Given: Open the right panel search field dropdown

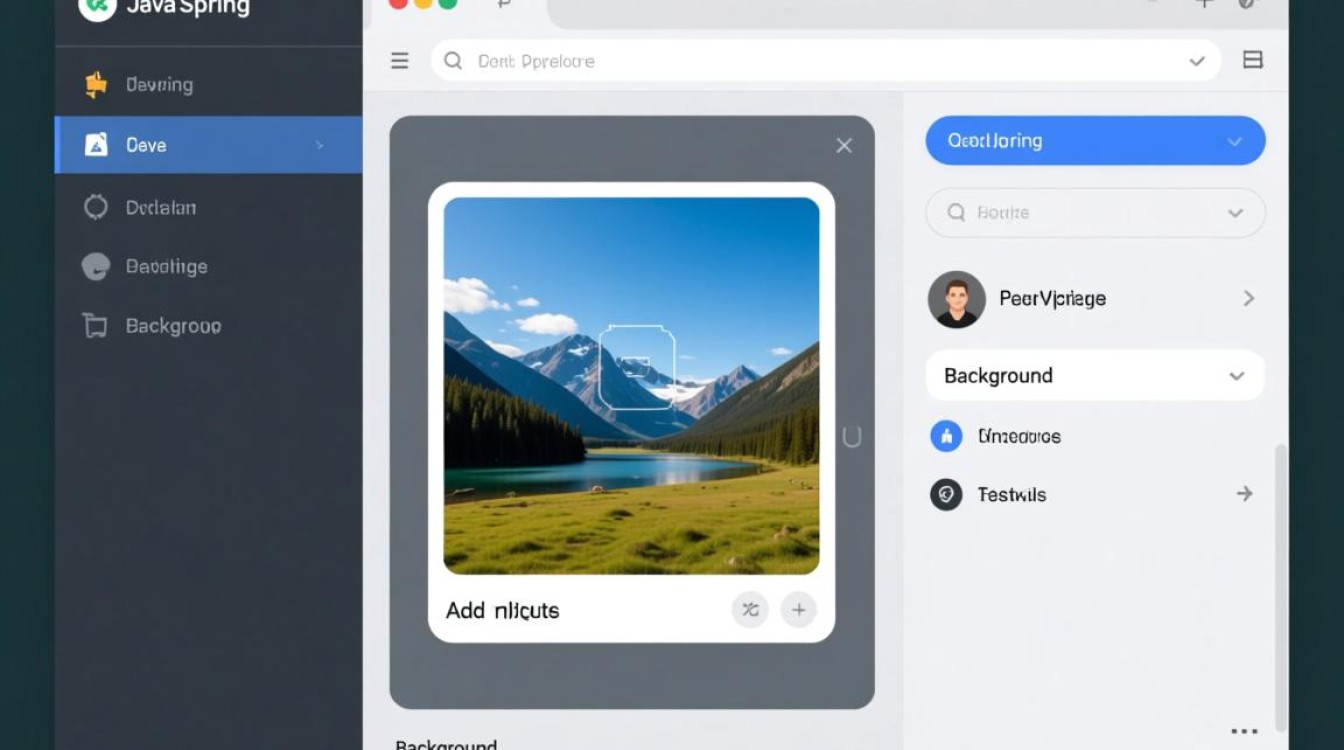Looking at the screenshot, I should (x=1235, y=213).
